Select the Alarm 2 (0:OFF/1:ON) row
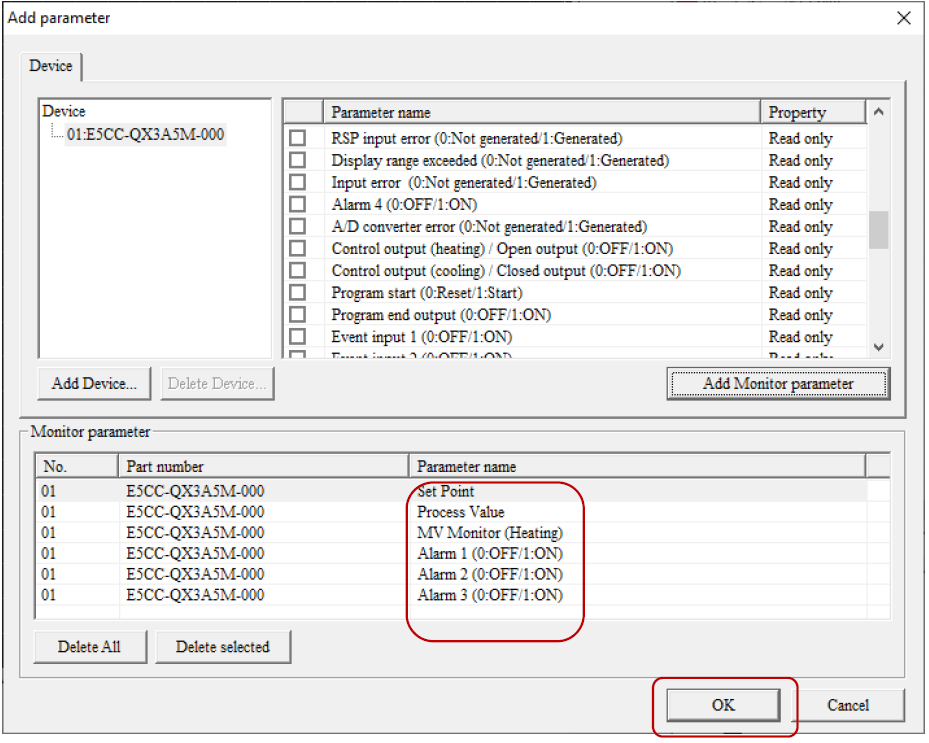 (451, 574)
